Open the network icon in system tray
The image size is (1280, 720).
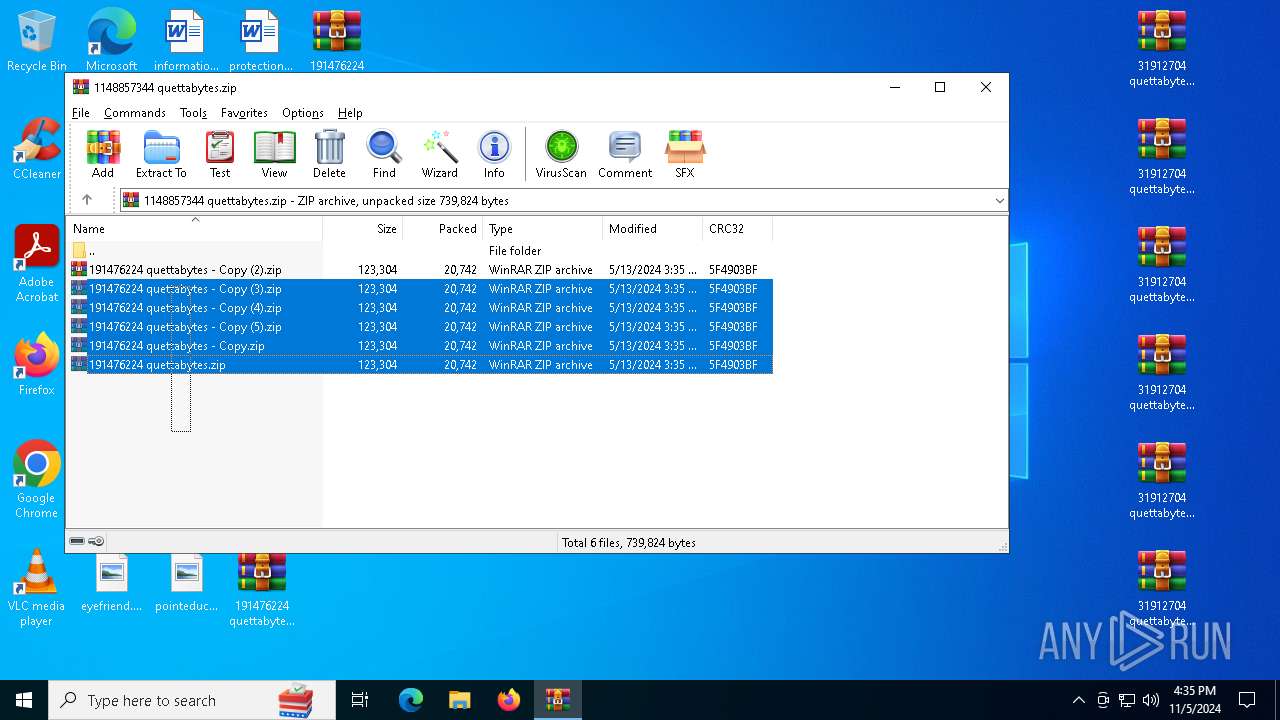[1127, 700]
